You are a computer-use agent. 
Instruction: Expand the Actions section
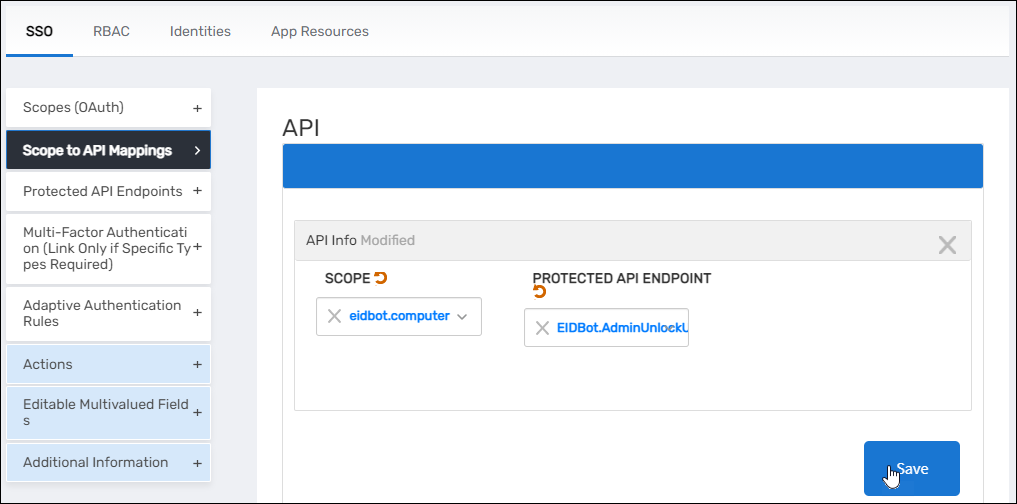click(108, 364)
